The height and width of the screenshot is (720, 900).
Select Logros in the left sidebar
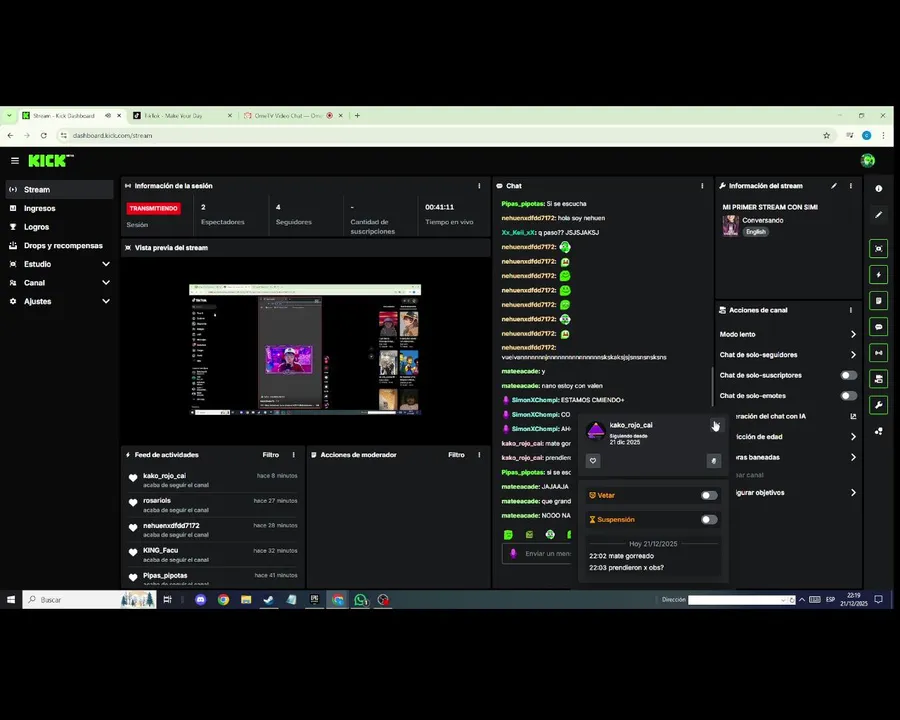60,227
